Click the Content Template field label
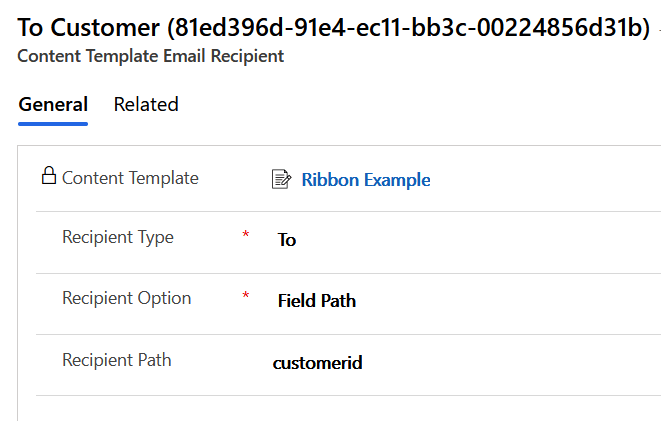661x421 pixels. [130, 178]
